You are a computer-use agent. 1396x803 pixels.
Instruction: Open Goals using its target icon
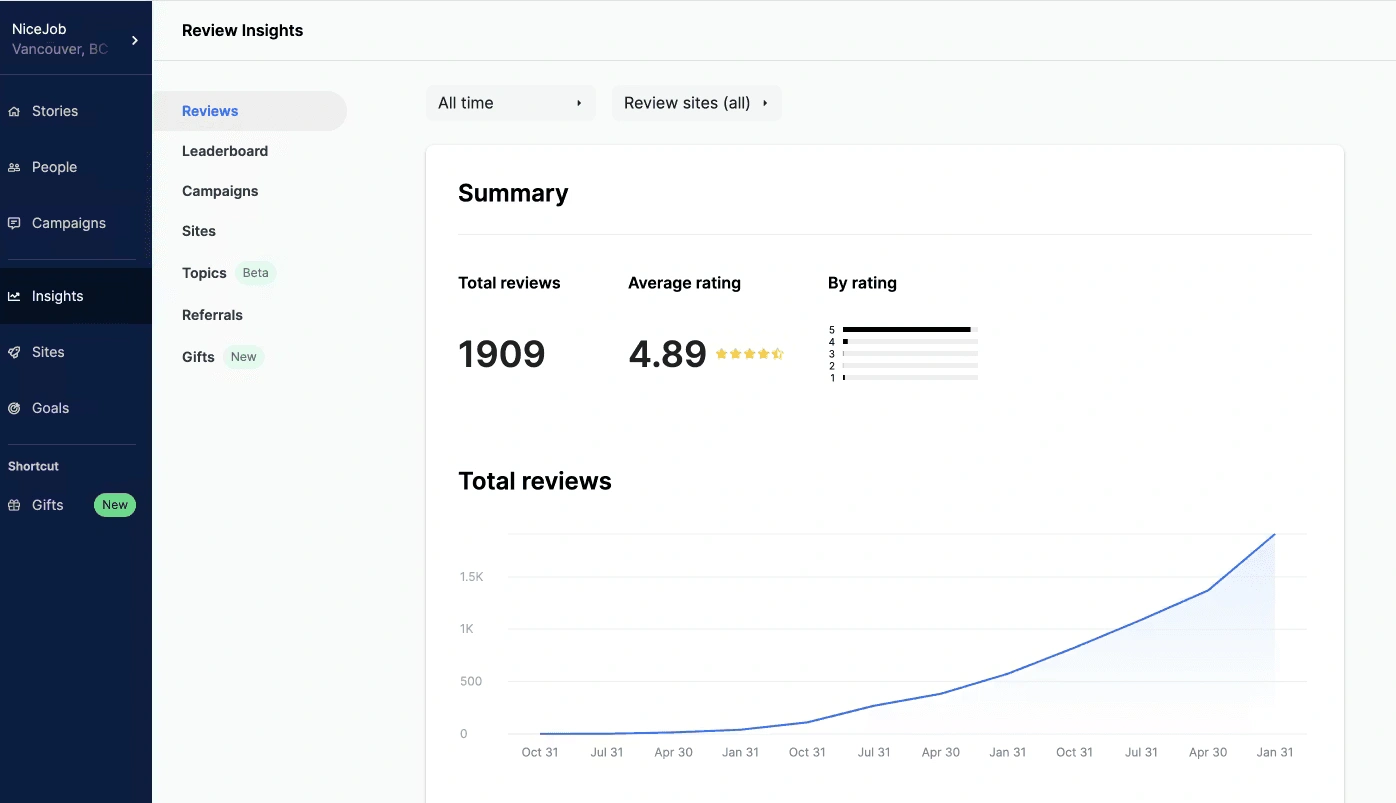pos(14,408)
